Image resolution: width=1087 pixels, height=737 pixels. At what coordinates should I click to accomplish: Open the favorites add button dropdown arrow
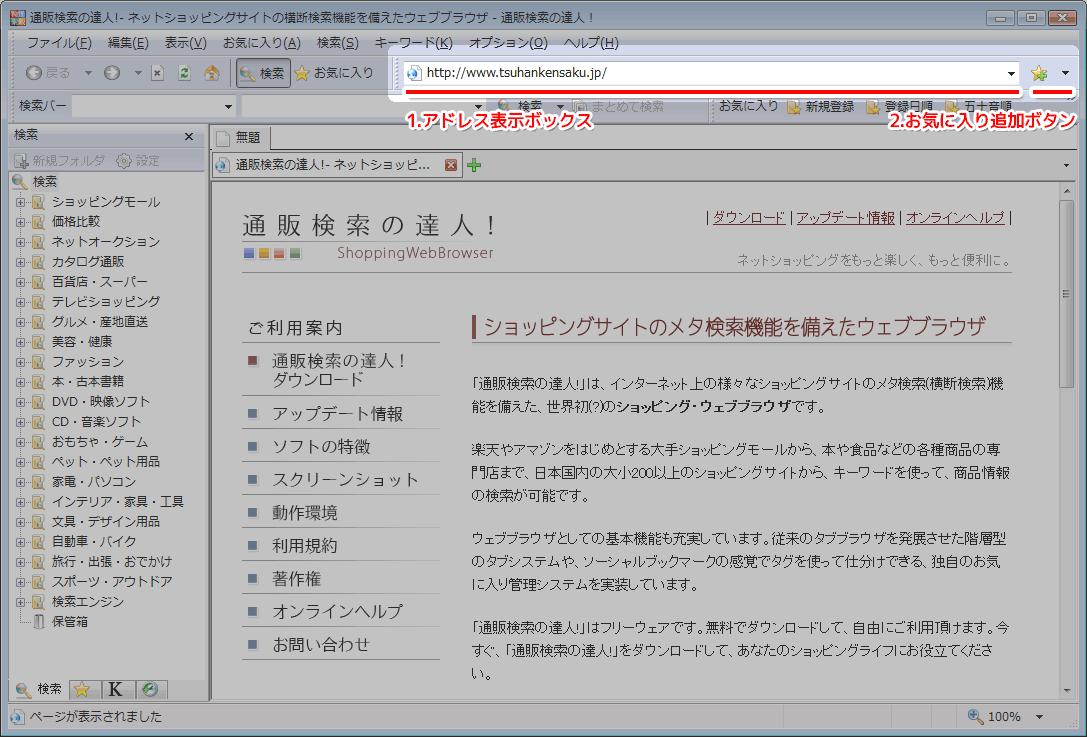(x=1066, y=73)
